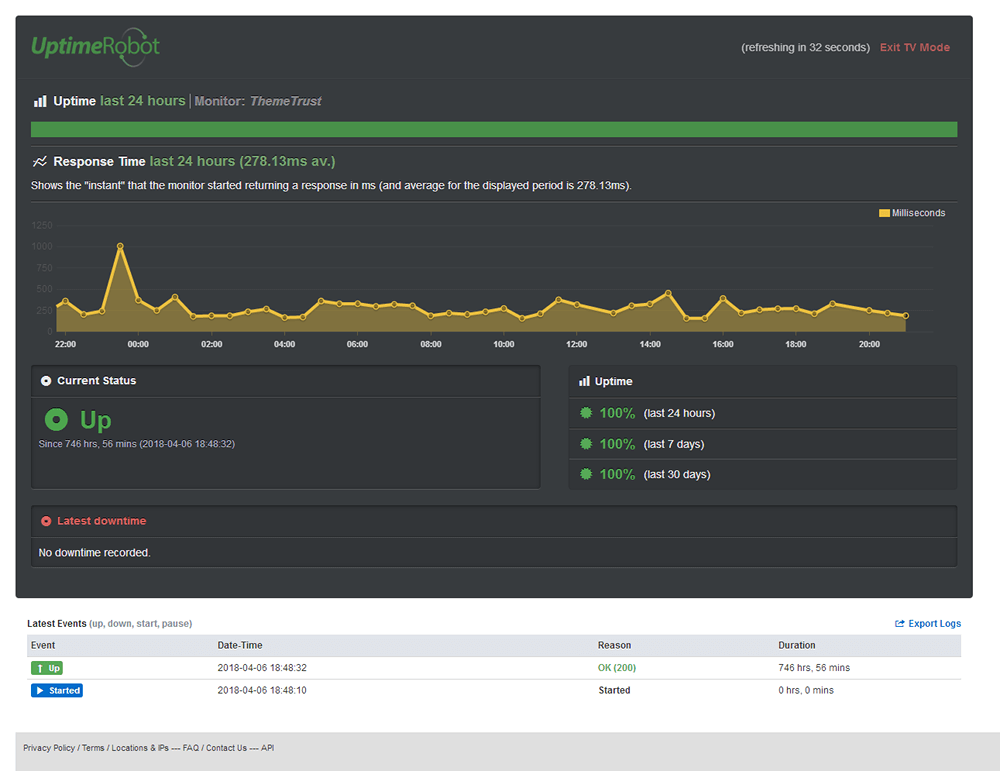Viewport: 1000px width, 771px height.
Task: Click the Export Logs link
Action: click(928, 624)
